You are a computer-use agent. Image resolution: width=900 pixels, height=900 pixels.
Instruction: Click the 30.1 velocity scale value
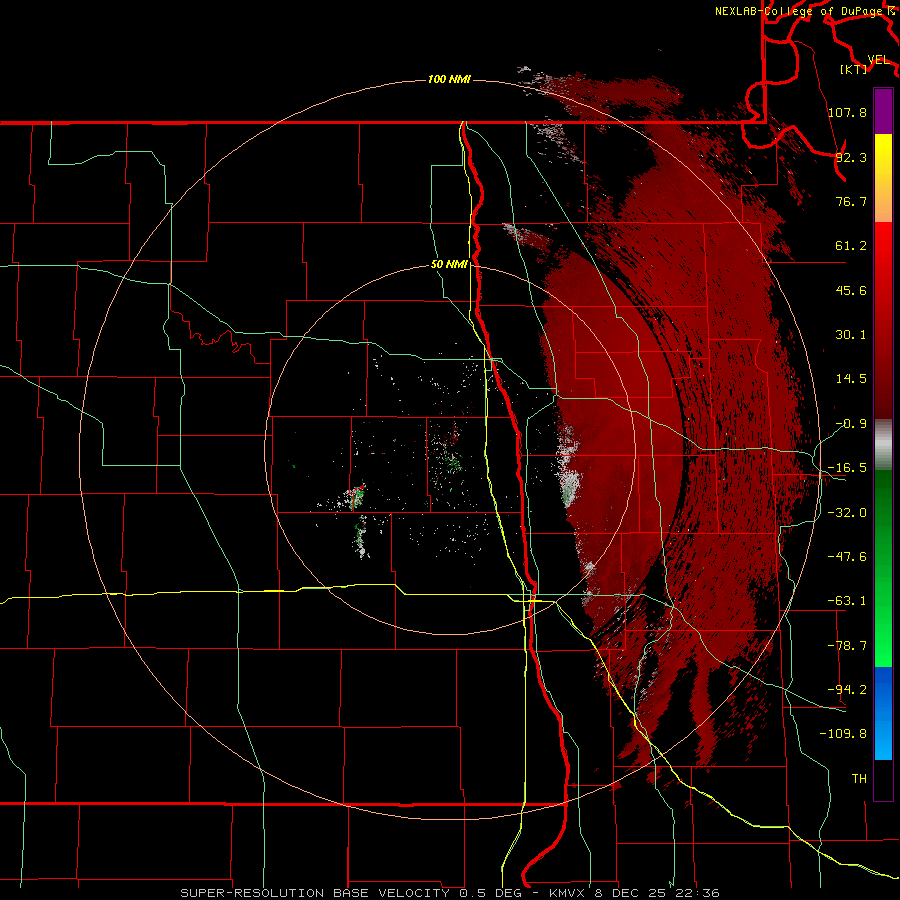coord(851,335)
